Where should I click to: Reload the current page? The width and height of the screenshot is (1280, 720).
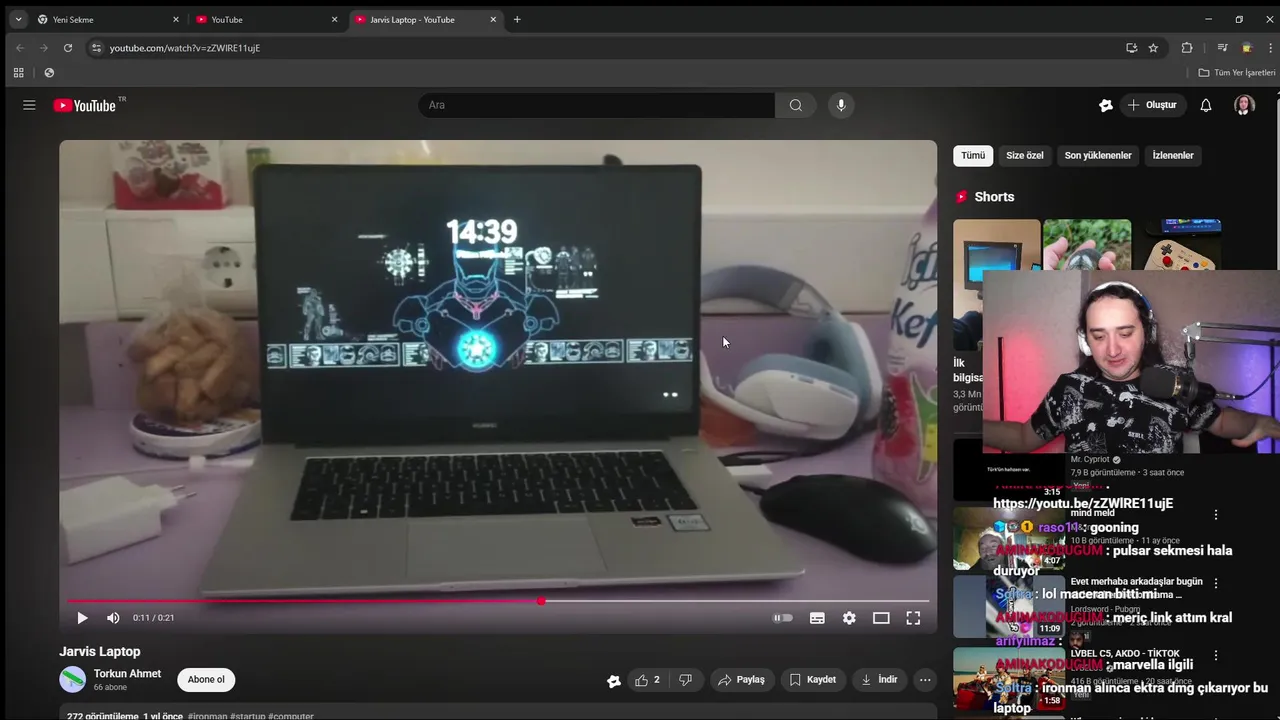pyautogui.click(x=68, y=48)
